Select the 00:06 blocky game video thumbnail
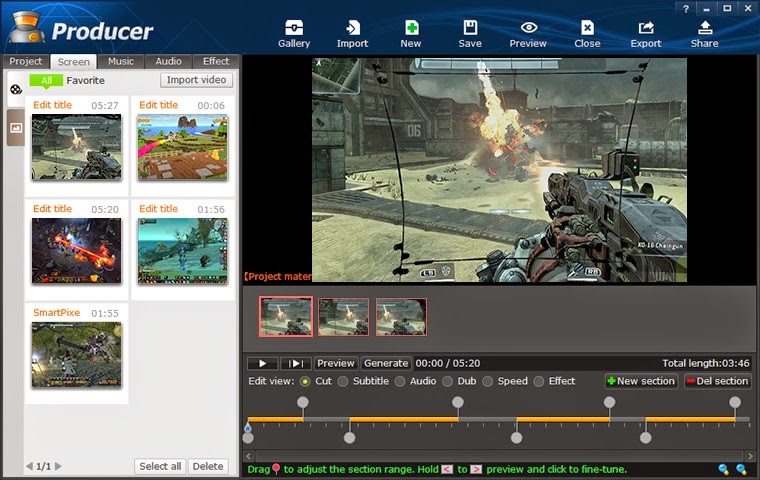760x480 pixels. (182, 147)
